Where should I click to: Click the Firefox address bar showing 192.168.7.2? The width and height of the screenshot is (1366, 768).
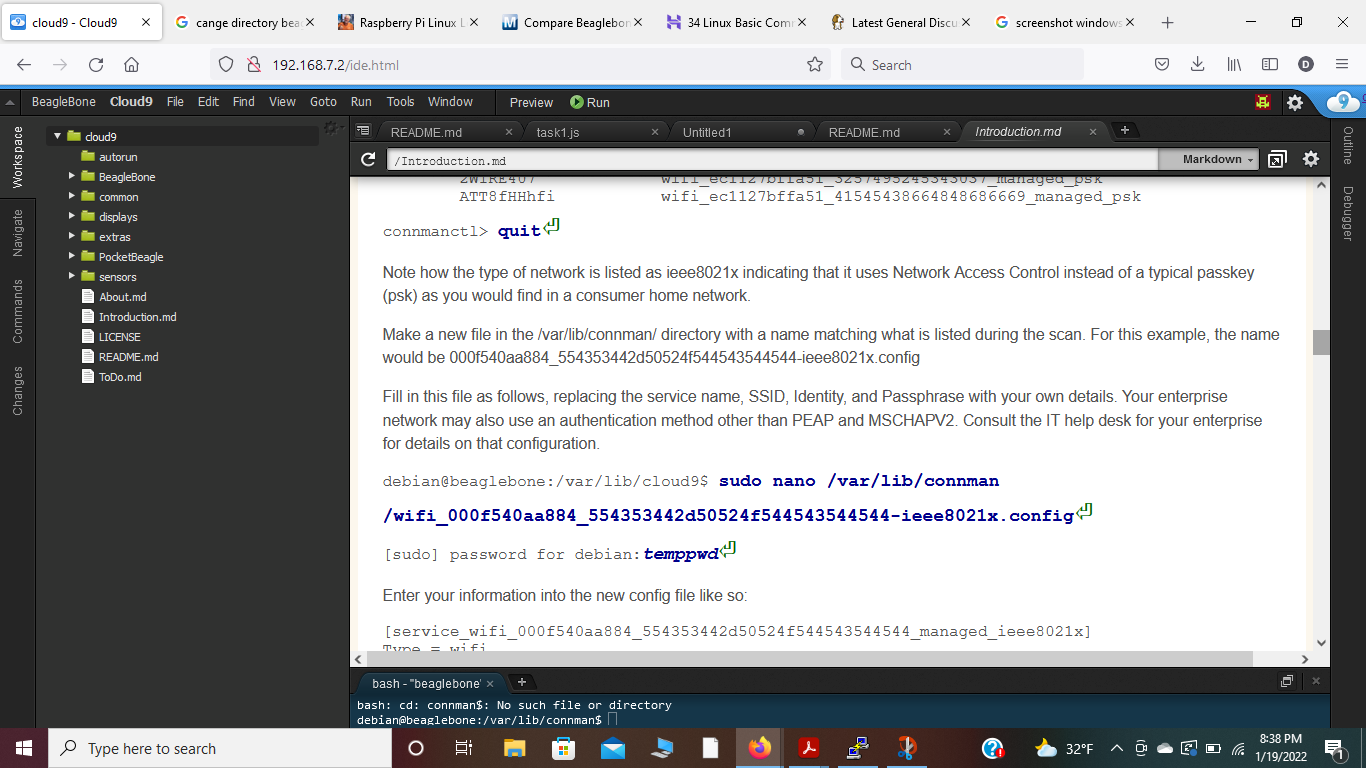tap(520, 64)
